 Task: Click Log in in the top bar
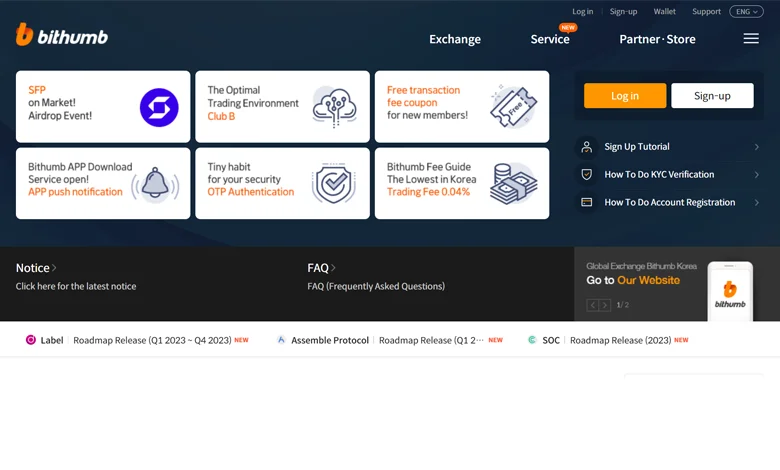[583, 11]
